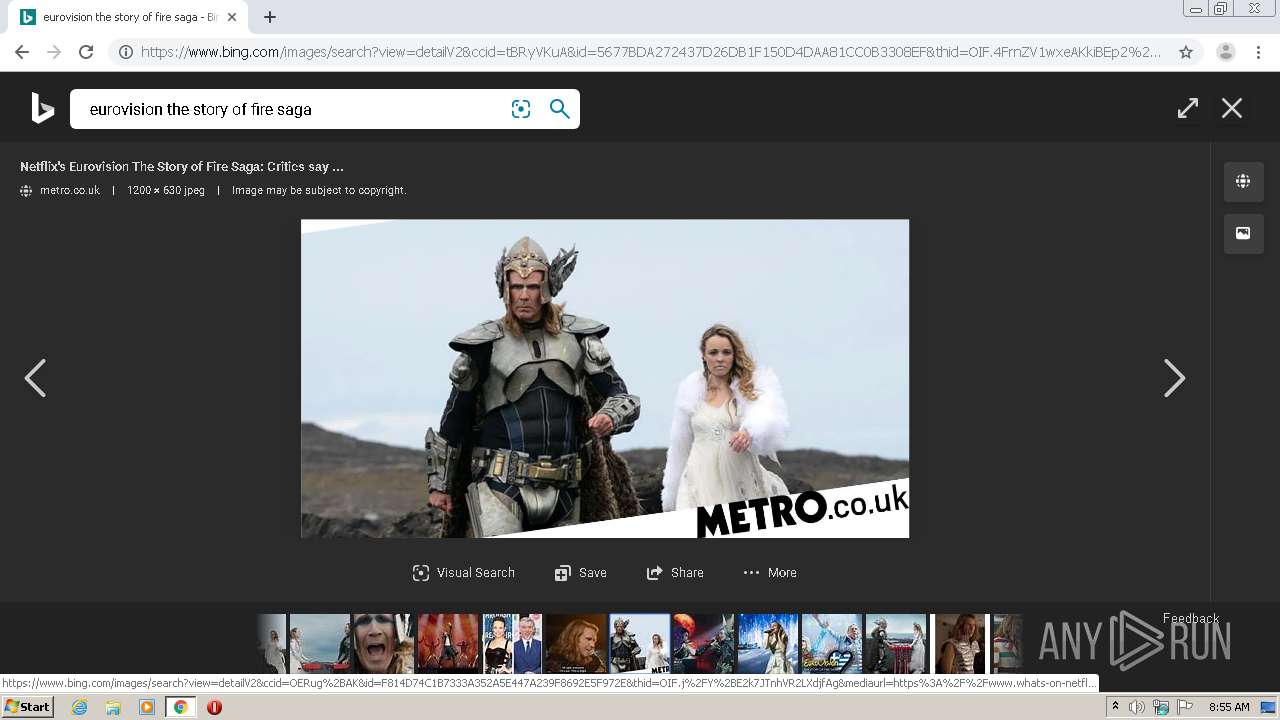Click the Visual Search button
The image size is (1280, 720).
point(464,573)
